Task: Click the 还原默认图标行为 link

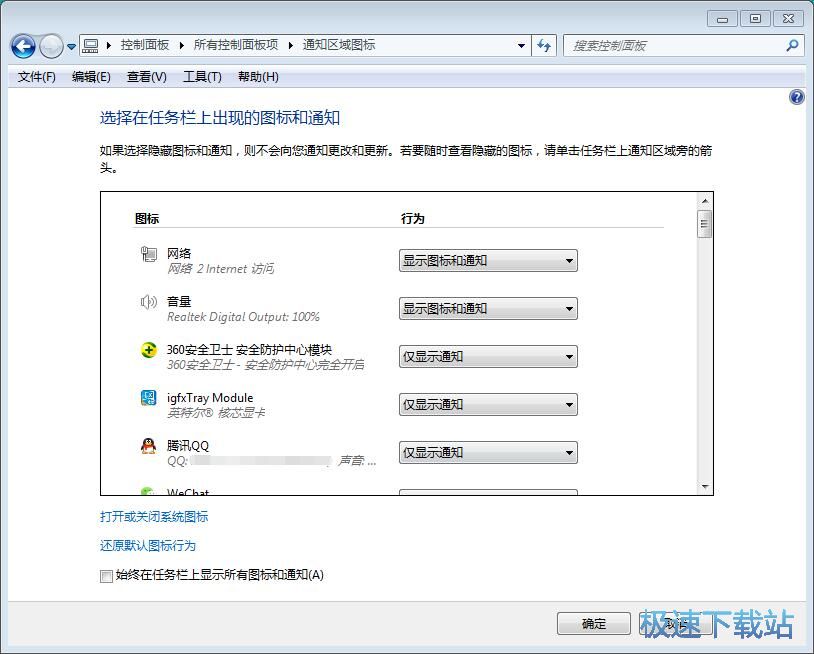Action: (148, 546)
